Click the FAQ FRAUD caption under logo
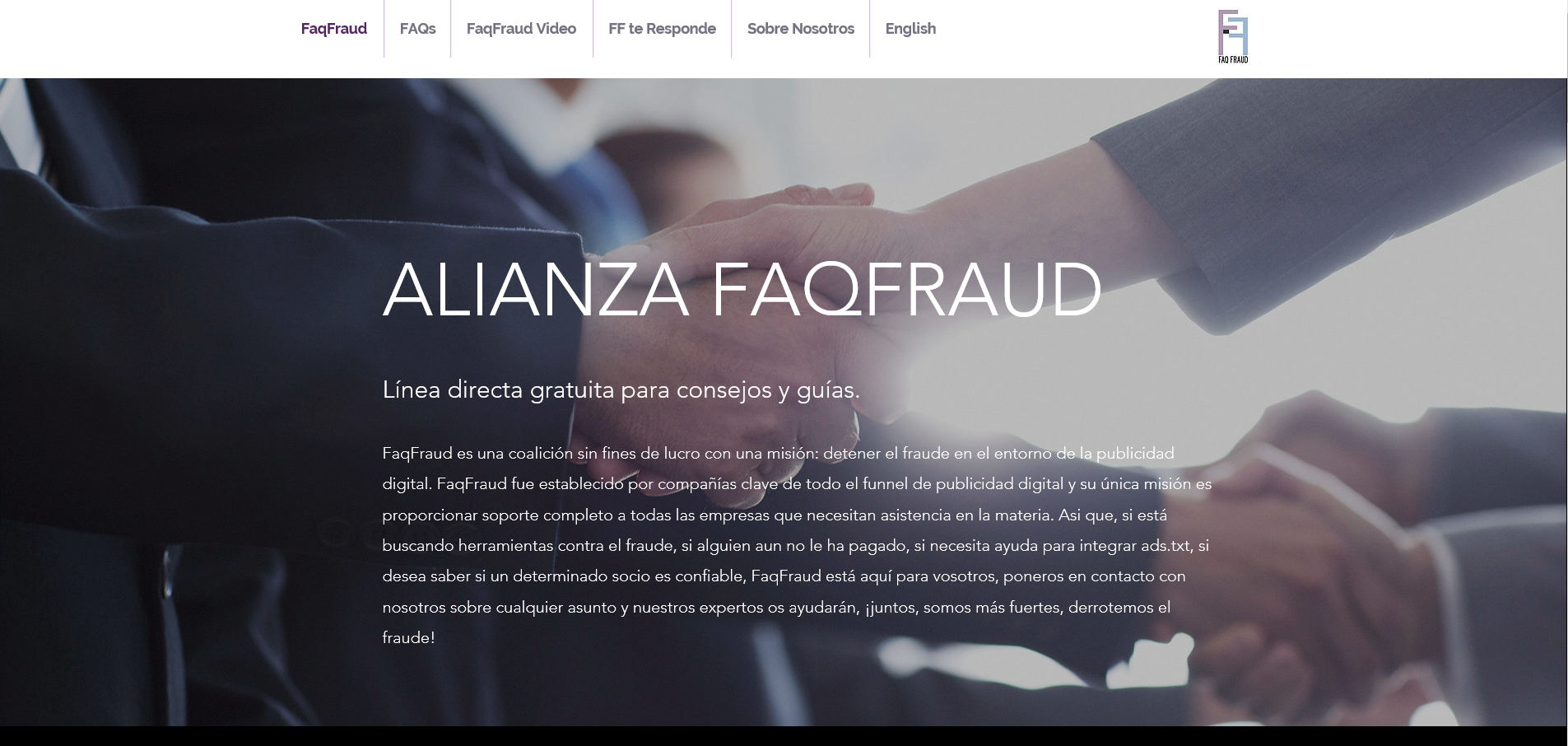The height and width of the screenshot is (746, 1568). point(1233,59)
